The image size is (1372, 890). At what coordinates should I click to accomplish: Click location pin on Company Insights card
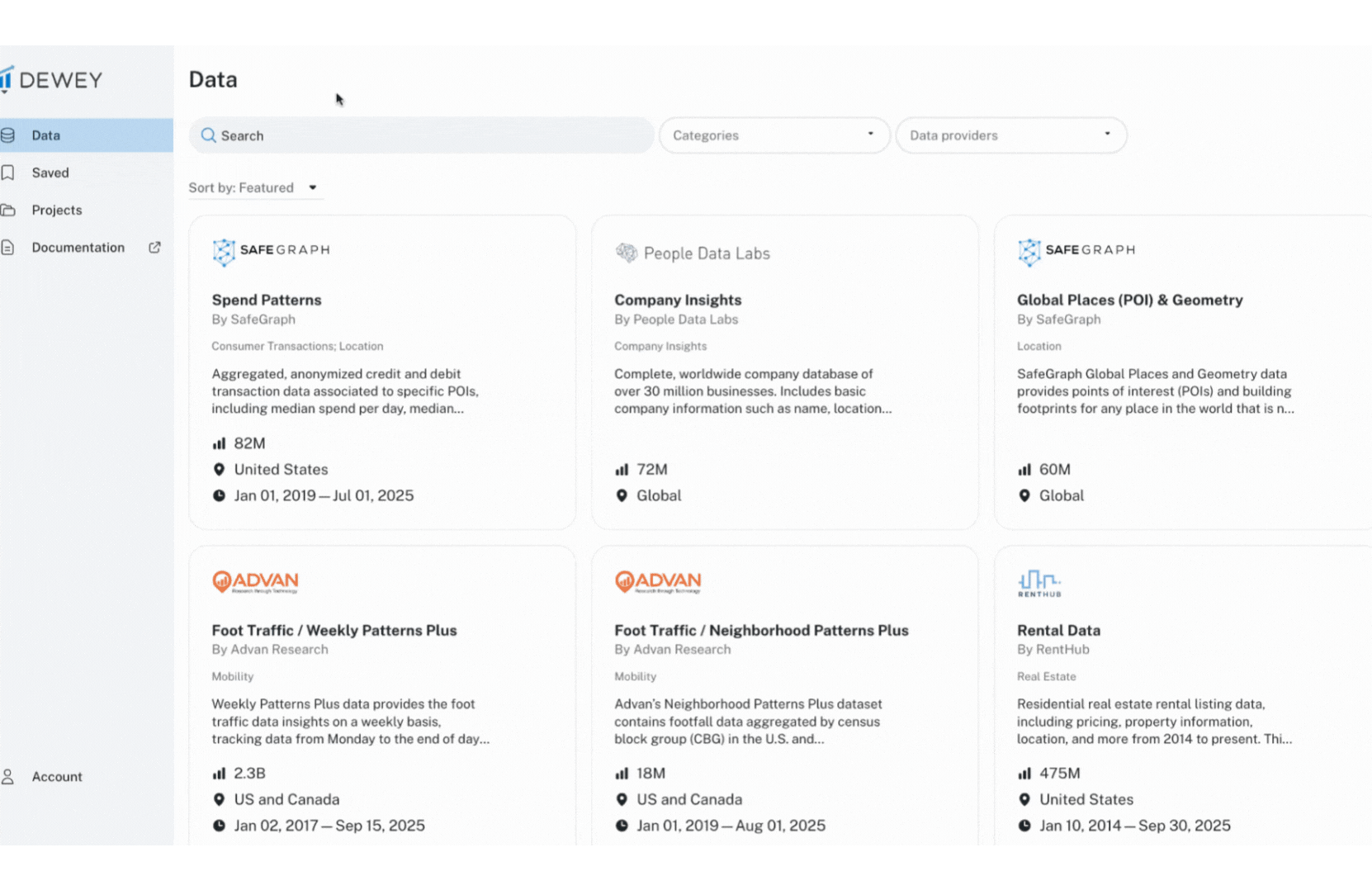point(622,495)
